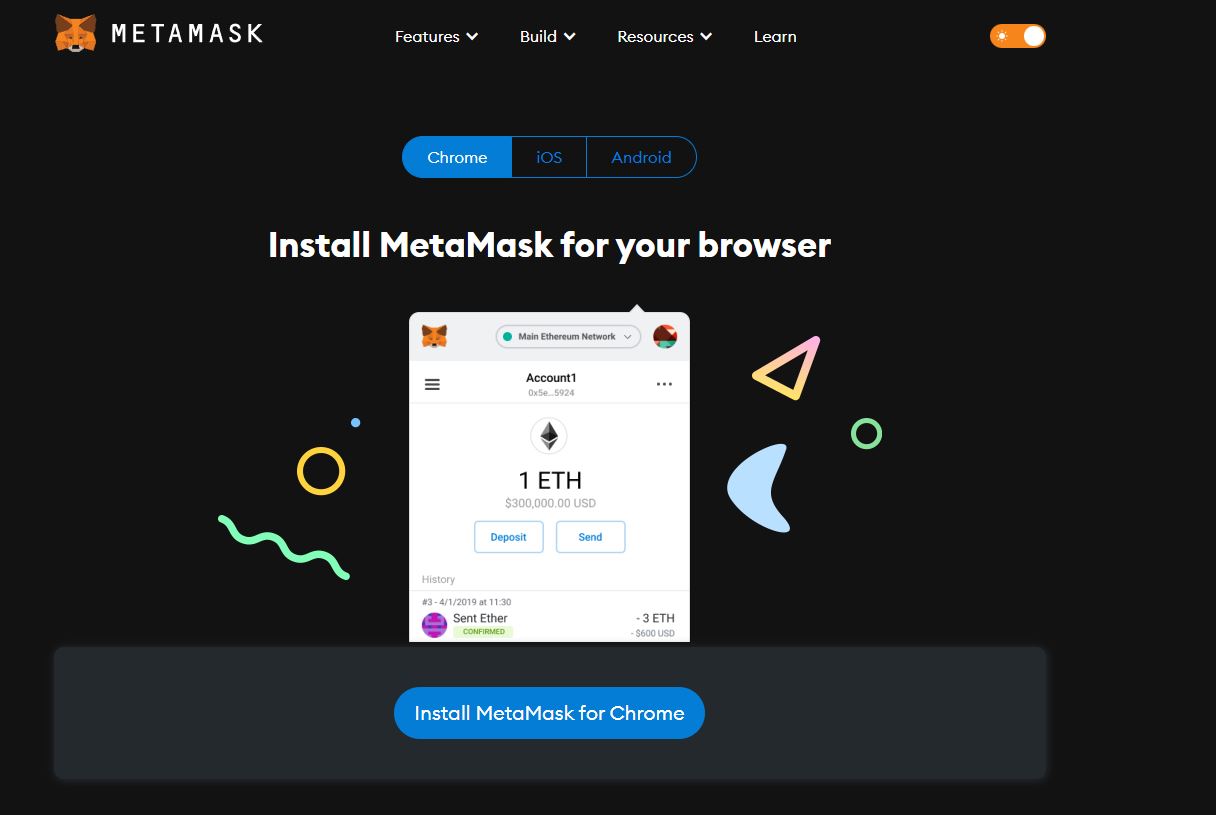The width and height of the screenshot is (1216, 815).
Task: Click the Sent Ether transaction icon
Action: tap(434, 626)
